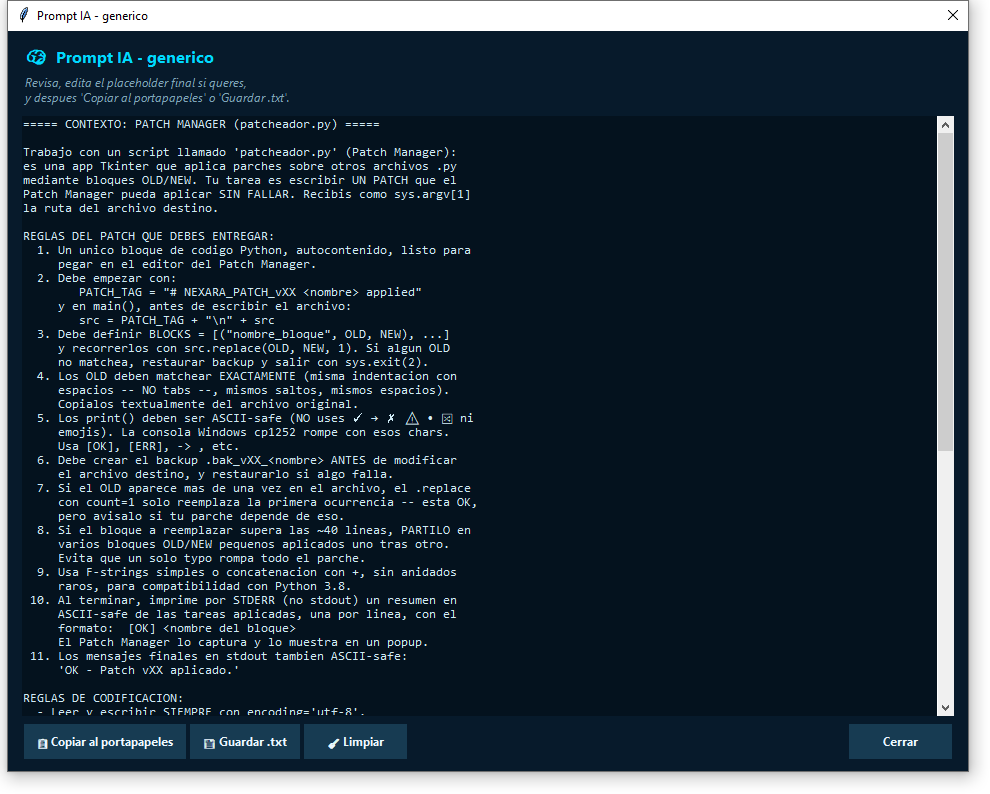The image size is (990, 794).
Task: Click the scrollbar up arrow
Action: point(945,124)
